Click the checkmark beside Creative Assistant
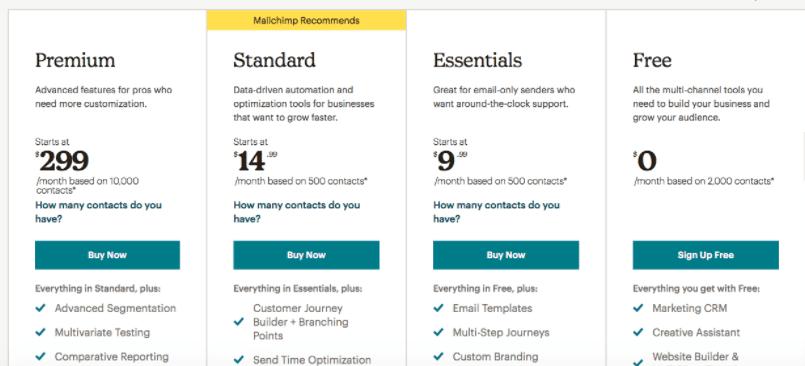This screenshot has height=366, width=805. tap(638, 333)
